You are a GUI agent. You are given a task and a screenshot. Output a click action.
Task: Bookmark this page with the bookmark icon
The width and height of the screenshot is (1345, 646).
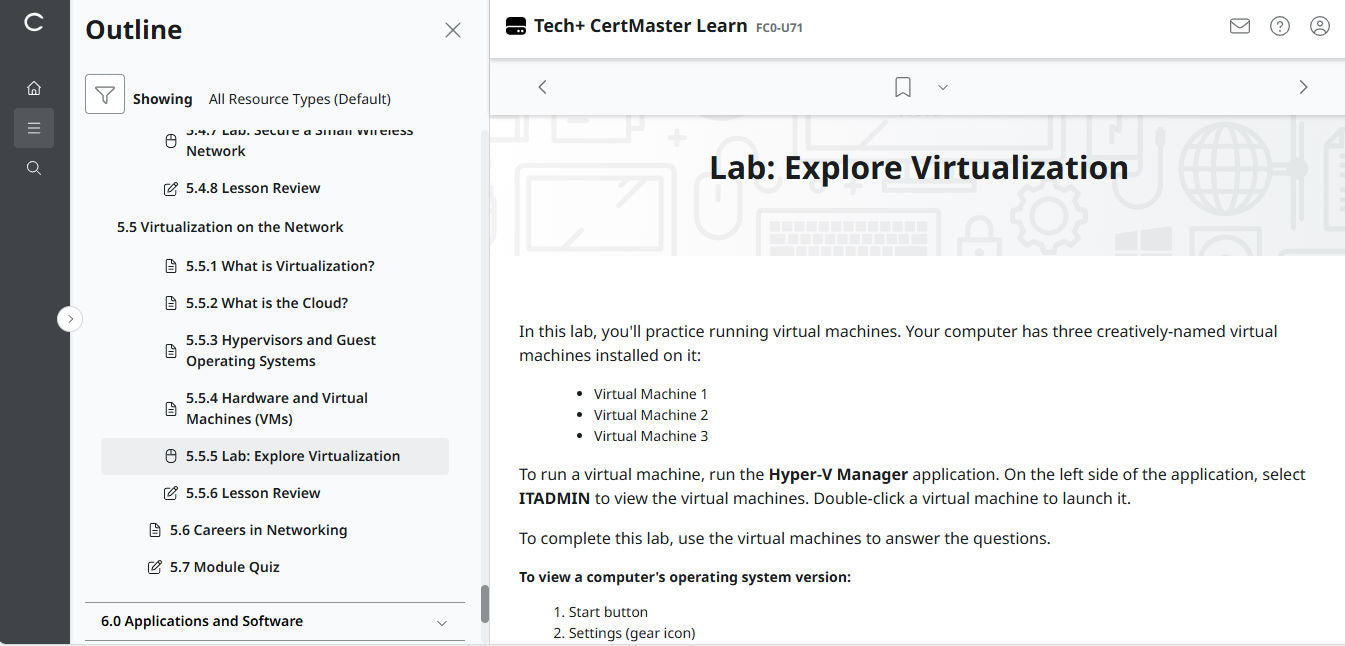(x=902, y=87)
